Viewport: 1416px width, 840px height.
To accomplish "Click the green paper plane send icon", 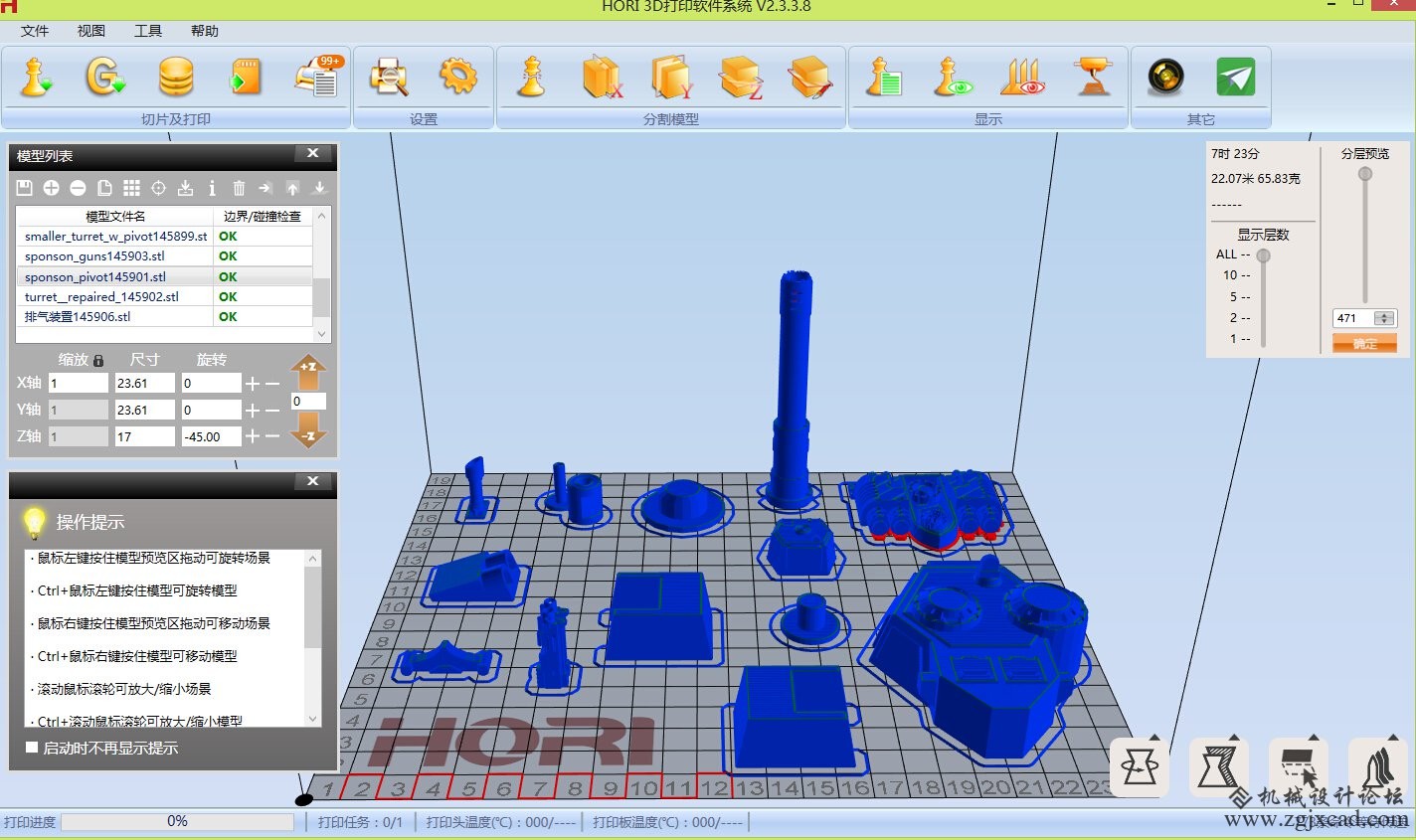I will pos(1236,77).
